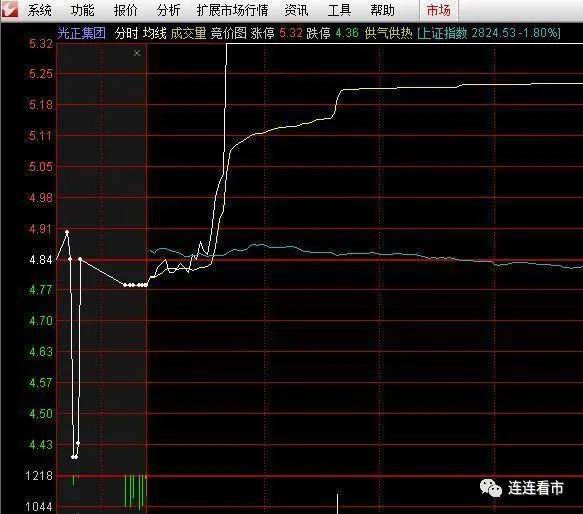
Task: Open the 扩展市场行情 menu
Action: tap(232, 10)
